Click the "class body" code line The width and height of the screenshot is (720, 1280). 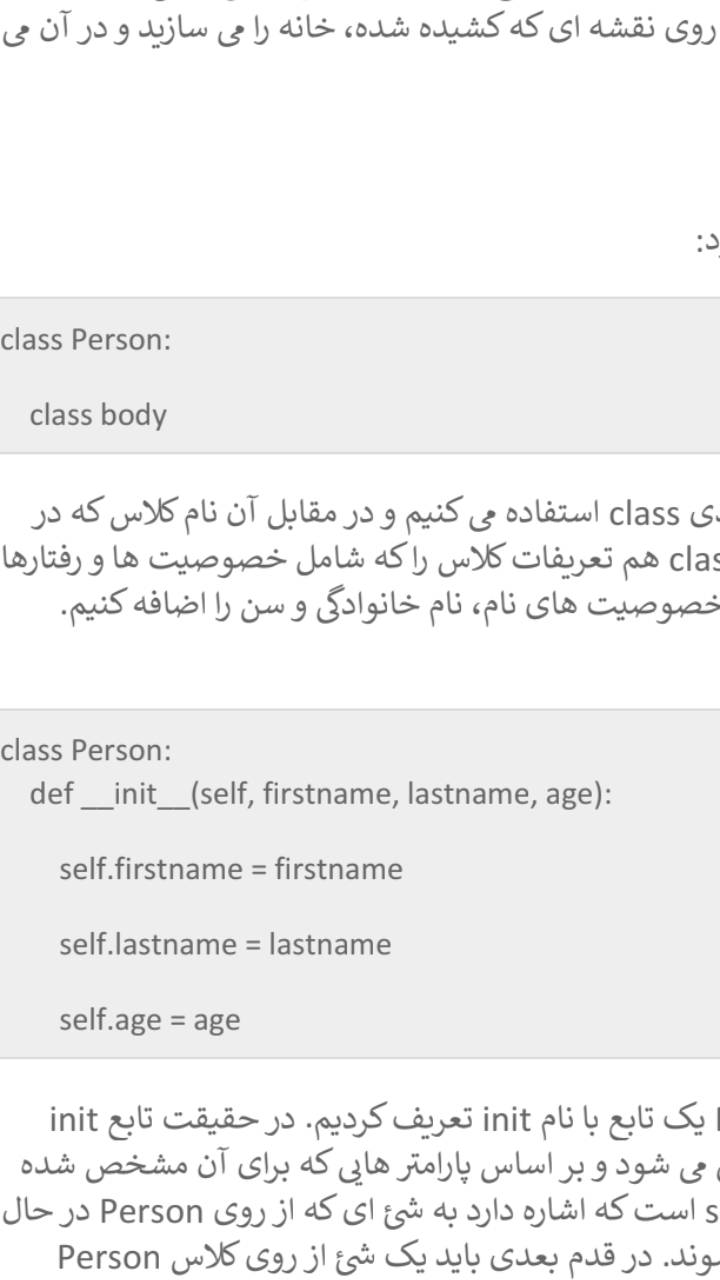click(98, 415)
